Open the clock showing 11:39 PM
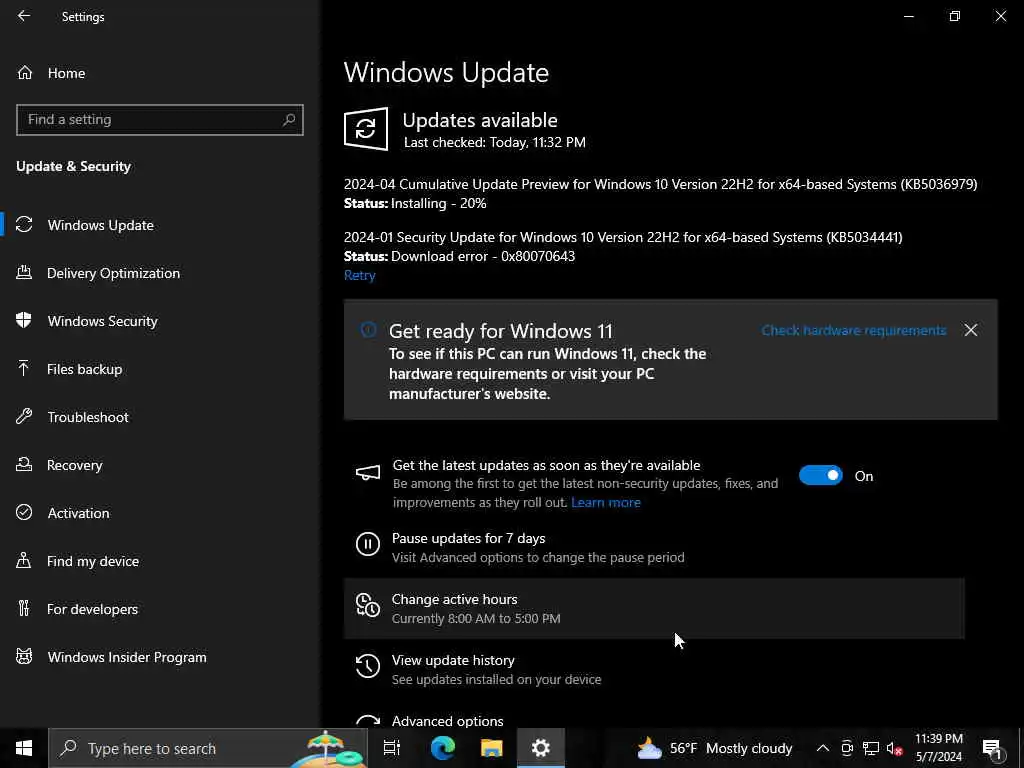Image resolution: width=1024 pixels, height=768 pixels. pos(938,748)
